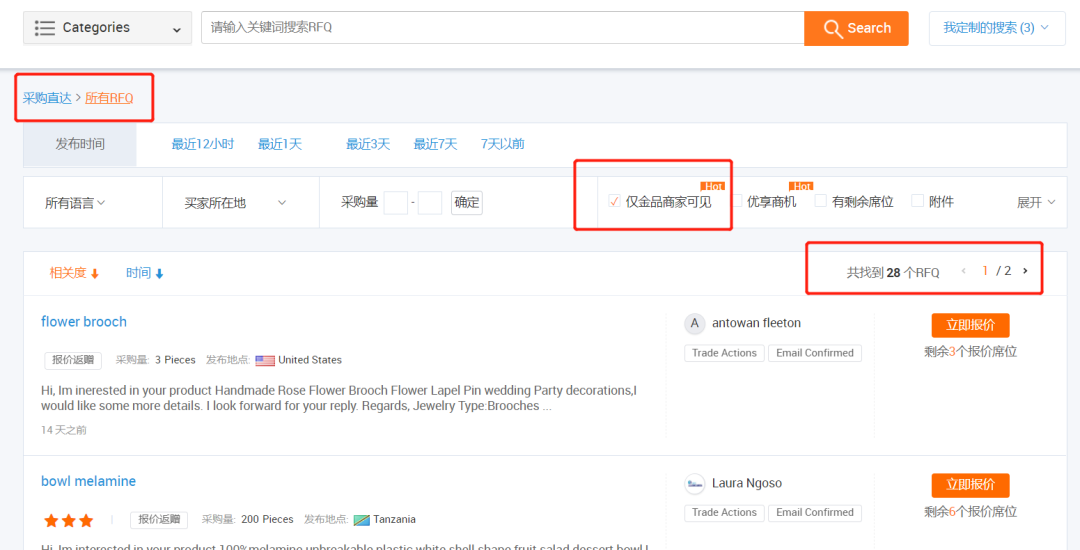The width and height of the screenshot is (1080, 550).
Task: Click the RFQ keyword search field
Action: (503, 28)
